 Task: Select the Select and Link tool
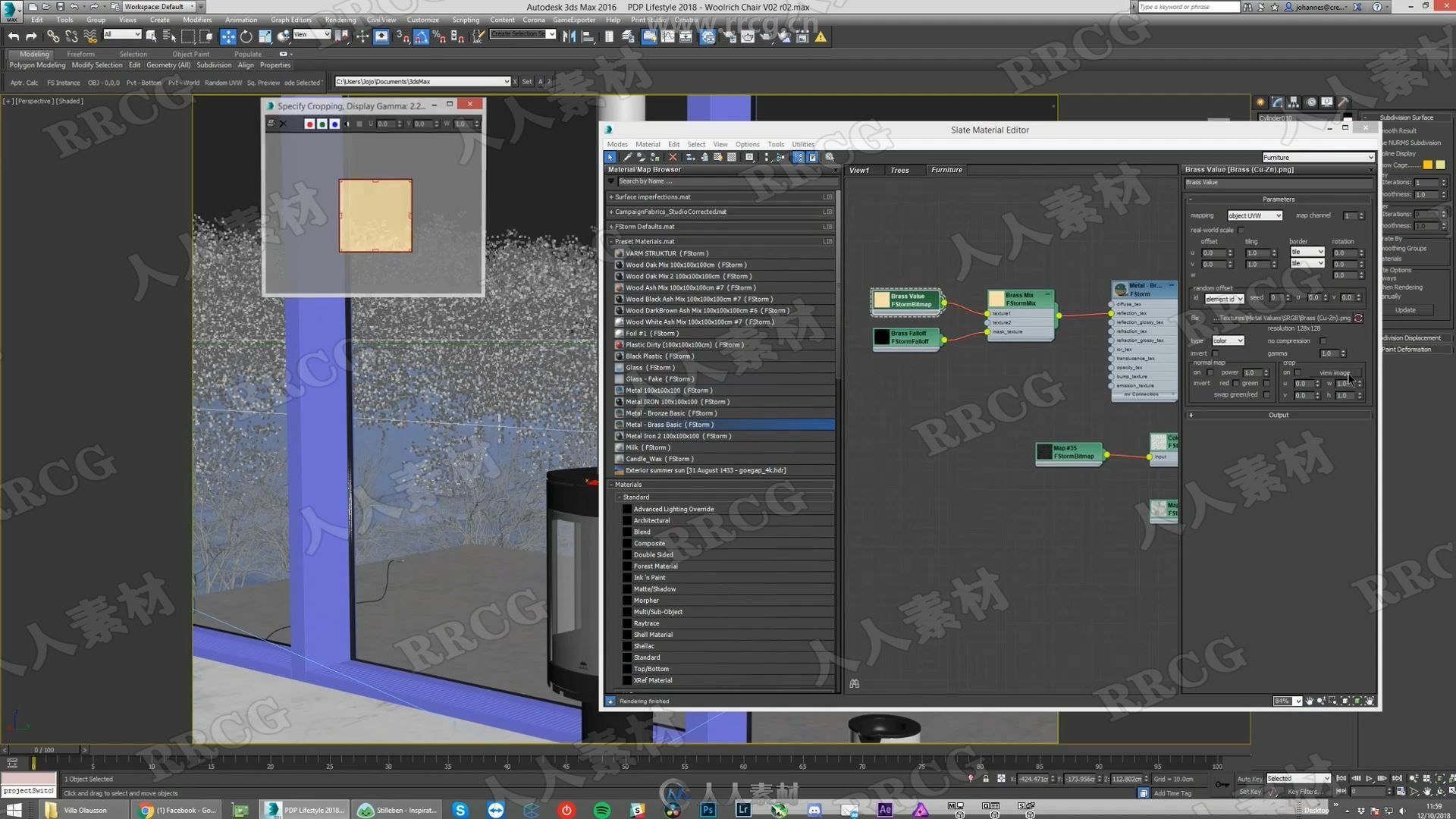(x=52, y=36)
